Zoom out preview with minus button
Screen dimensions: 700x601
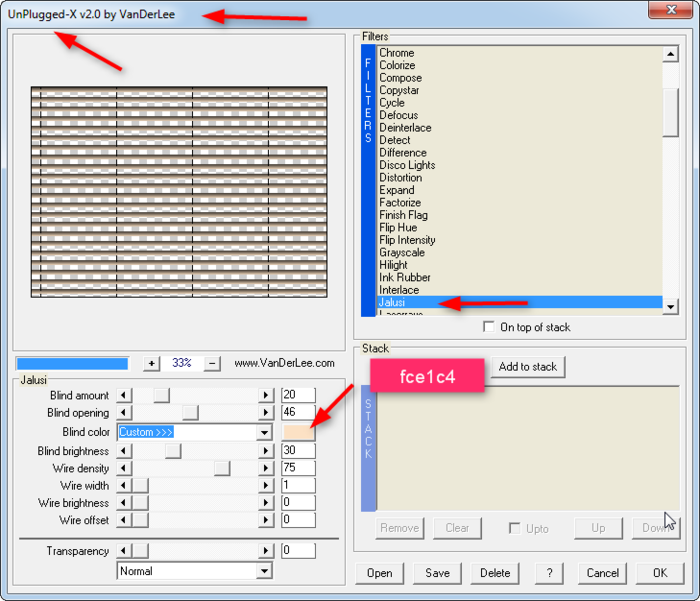pos(212,363)
